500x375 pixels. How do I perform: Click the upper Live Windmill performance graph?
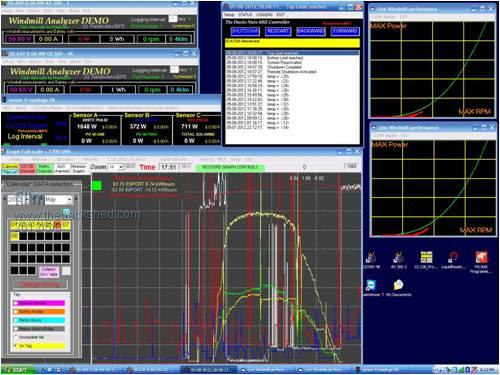tap(432, 69)
